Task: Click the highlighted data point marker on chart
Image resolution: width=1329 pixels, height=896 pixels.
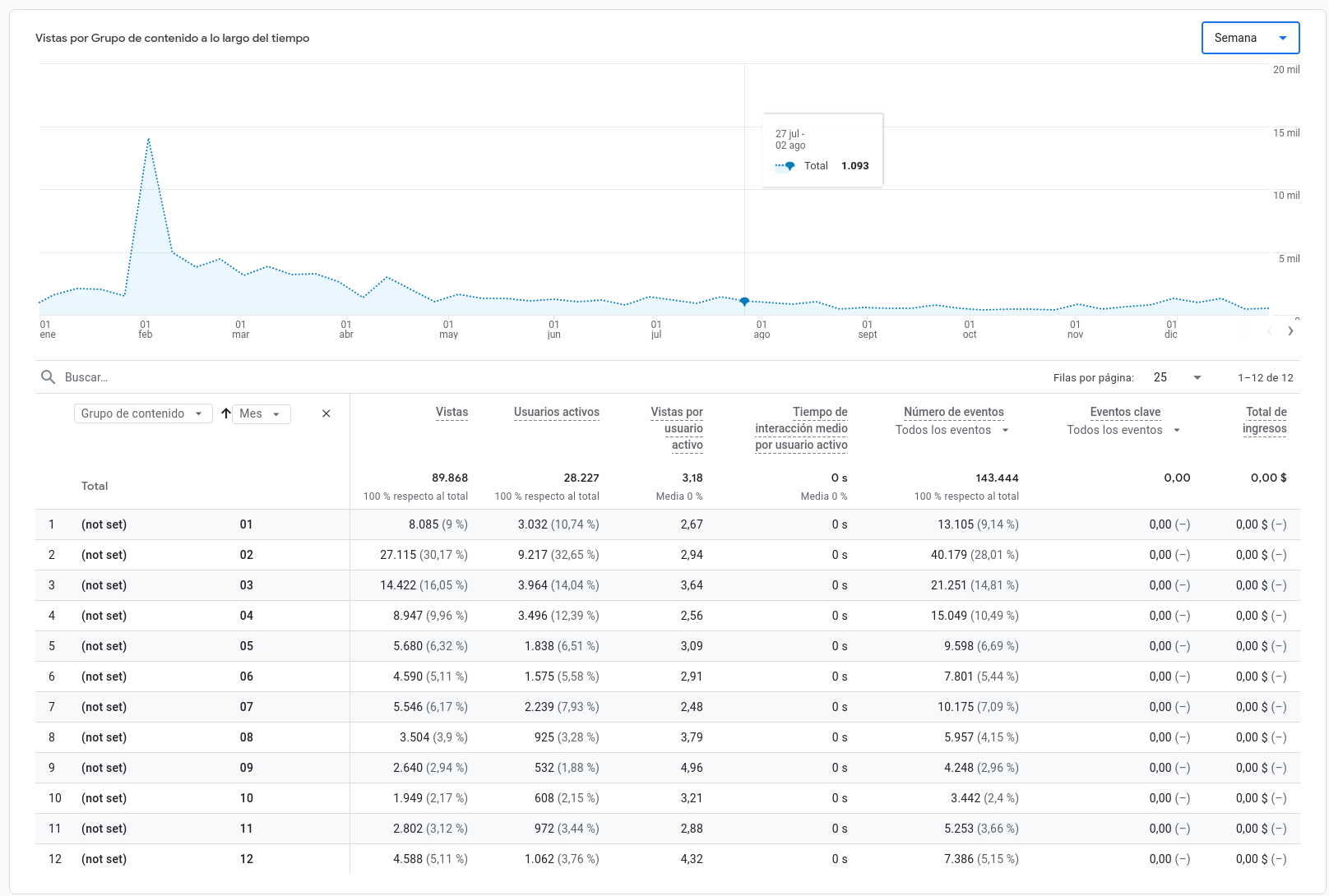Action: pos(744,302)
